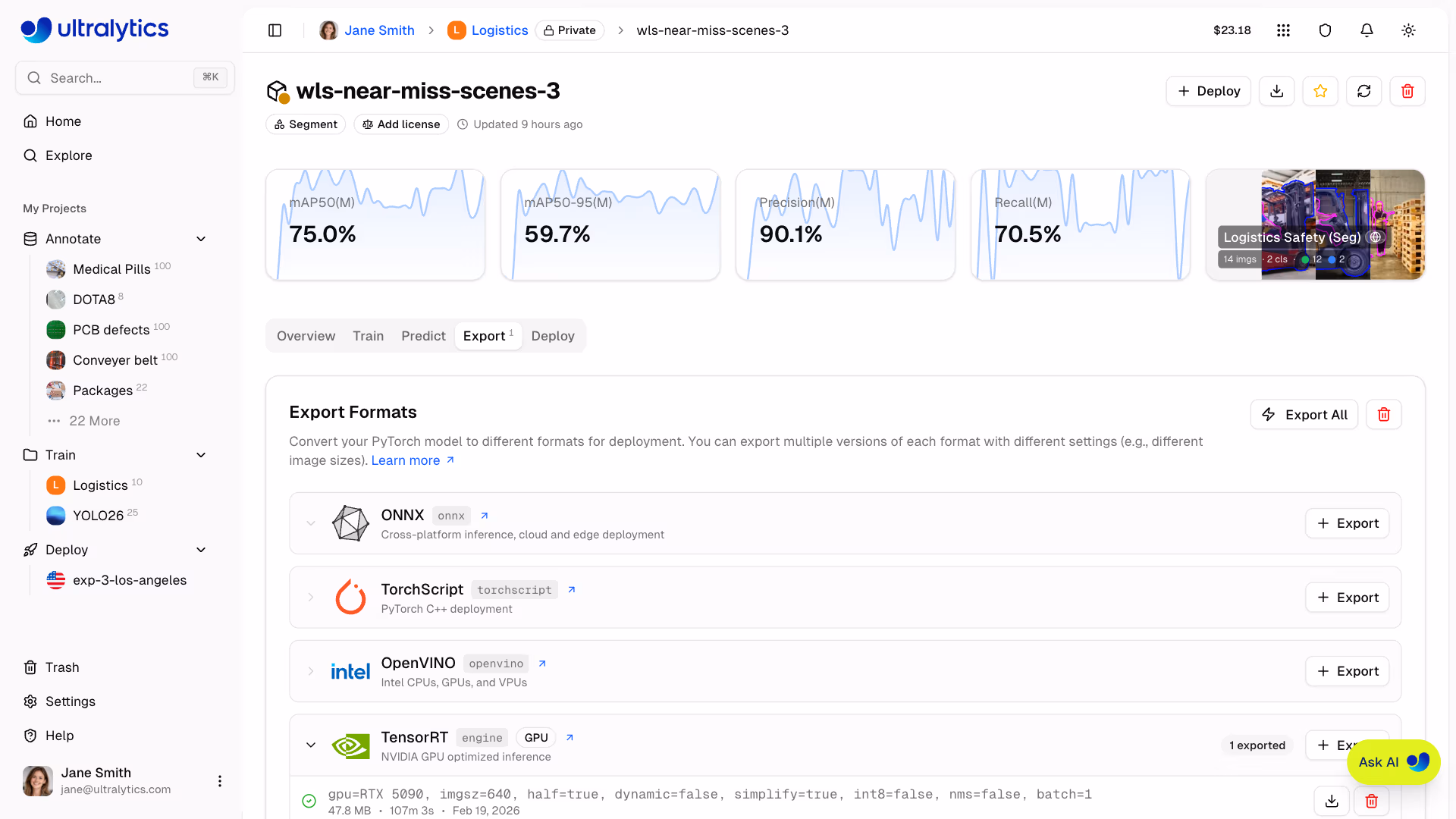Image resolution: width=1456 pixels, height=819 pixels.
Task: Click the Segment task chip
Action: click(306, 124)
